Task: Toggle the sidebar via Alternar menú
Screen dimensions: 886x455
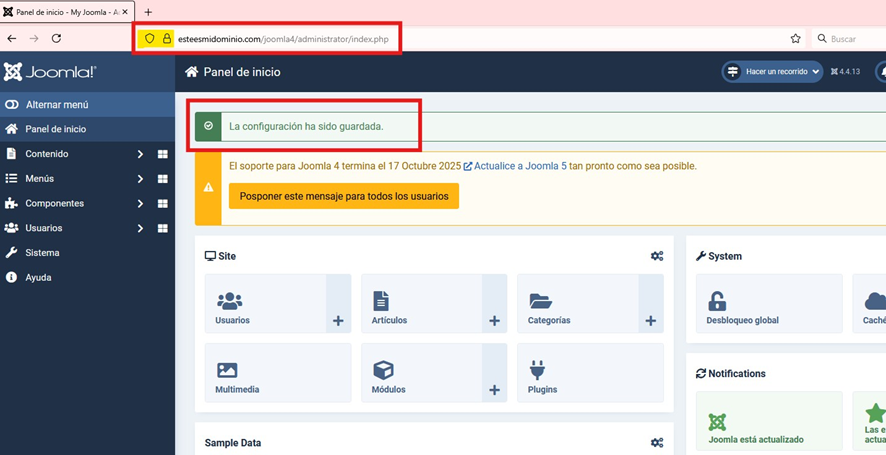Action: pyautogui.click(x=88, y=105)
